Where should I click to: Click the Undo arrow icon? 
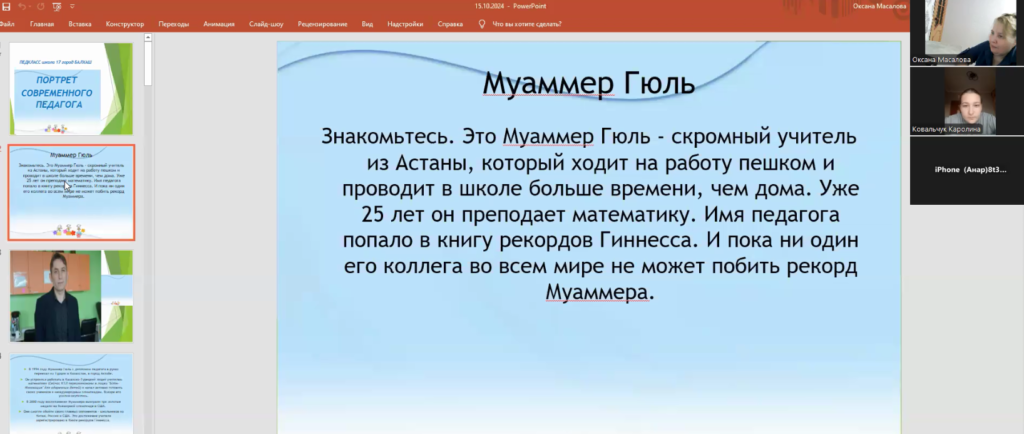tap(22, 7)
